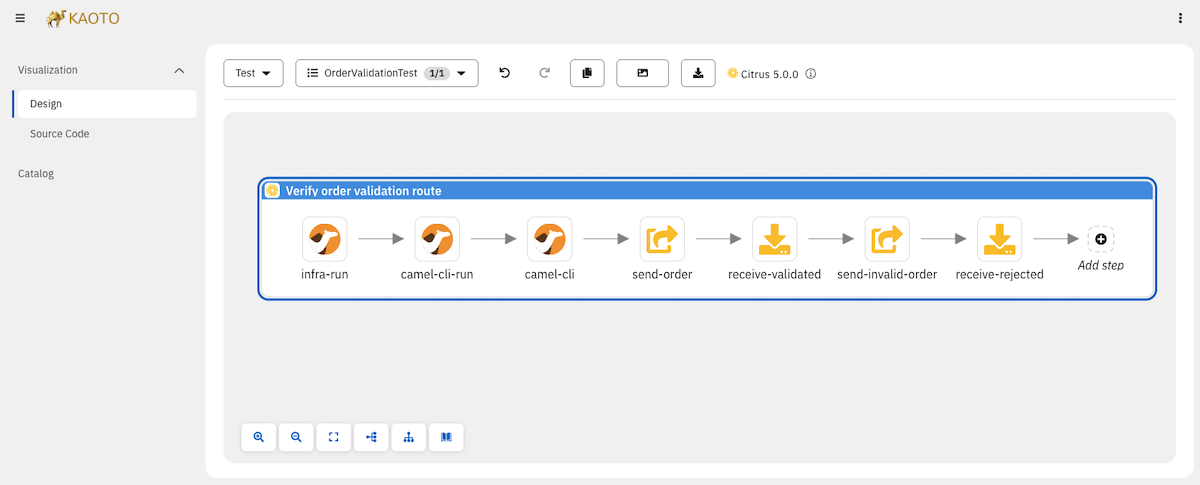This screenshot has height=485, width=1200.
Task: Undo the last change
Action: 505,73
